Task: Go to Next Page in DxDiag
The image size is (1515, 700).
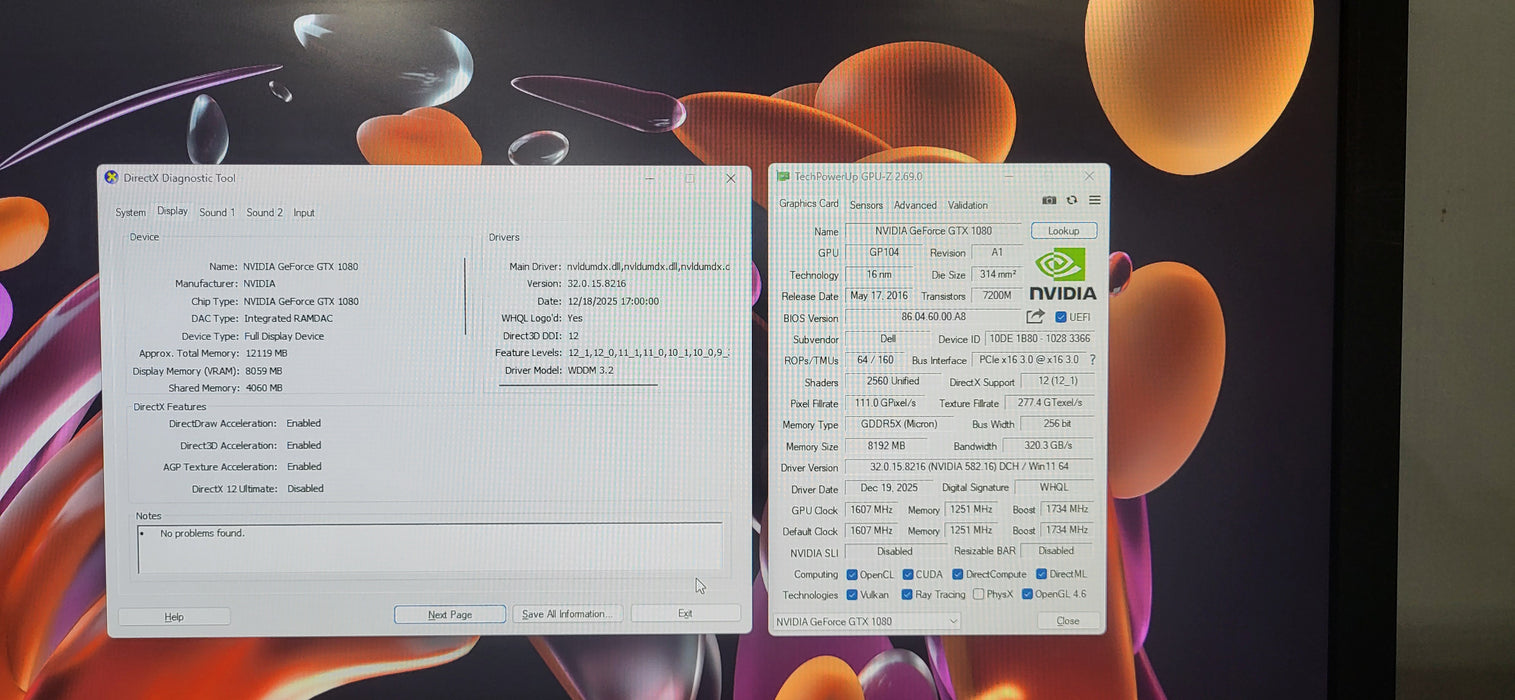Action: click(450, 614)
